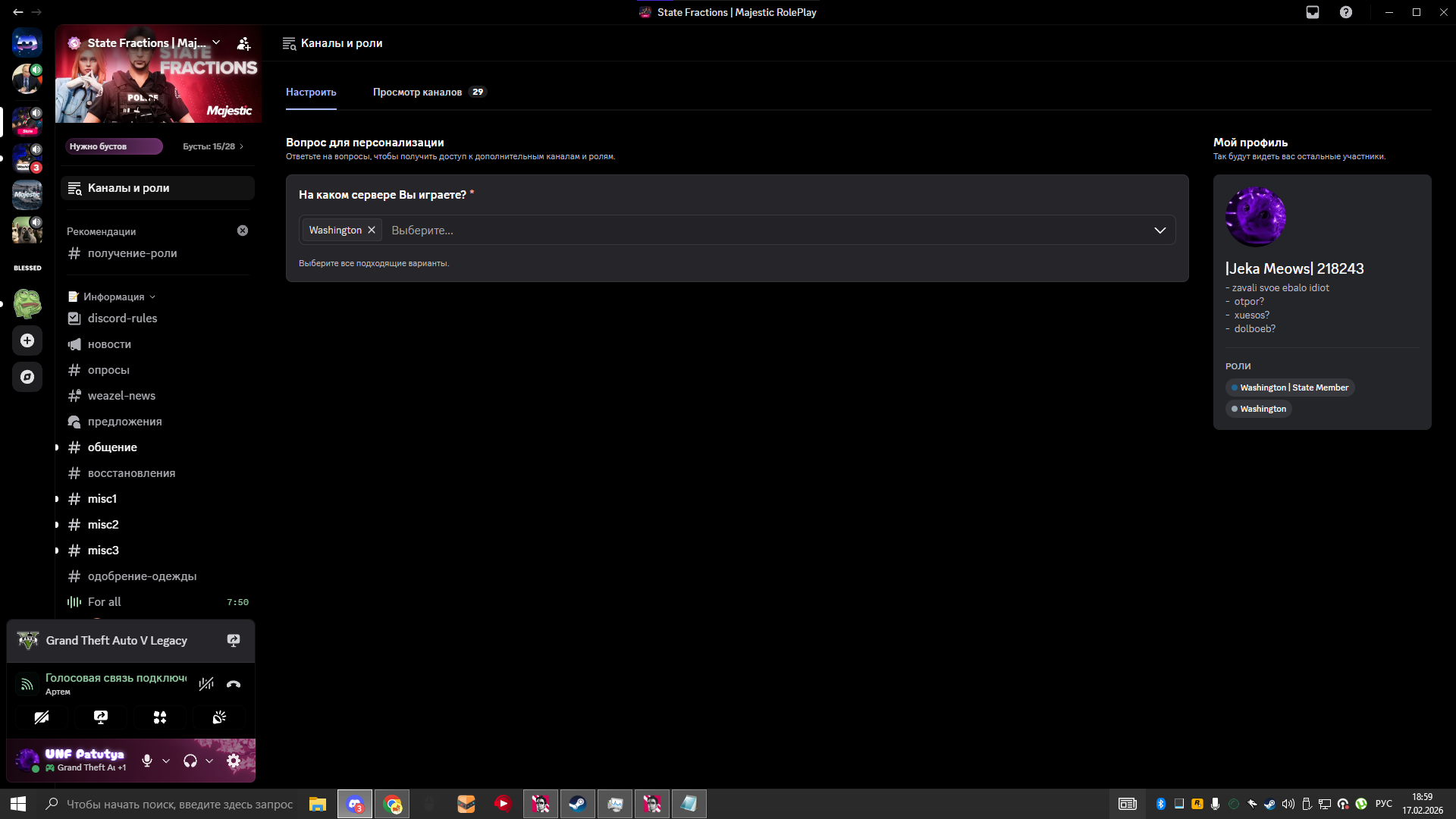Open the soundboard icon

pos(219,717)
